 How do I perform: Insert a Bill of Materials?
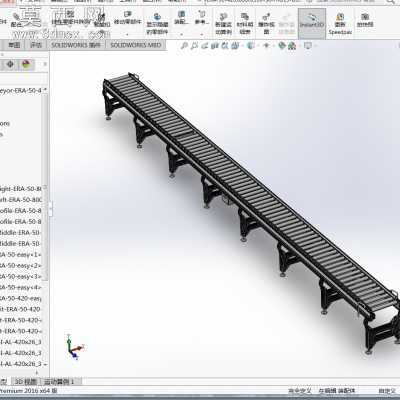[245, 24]
